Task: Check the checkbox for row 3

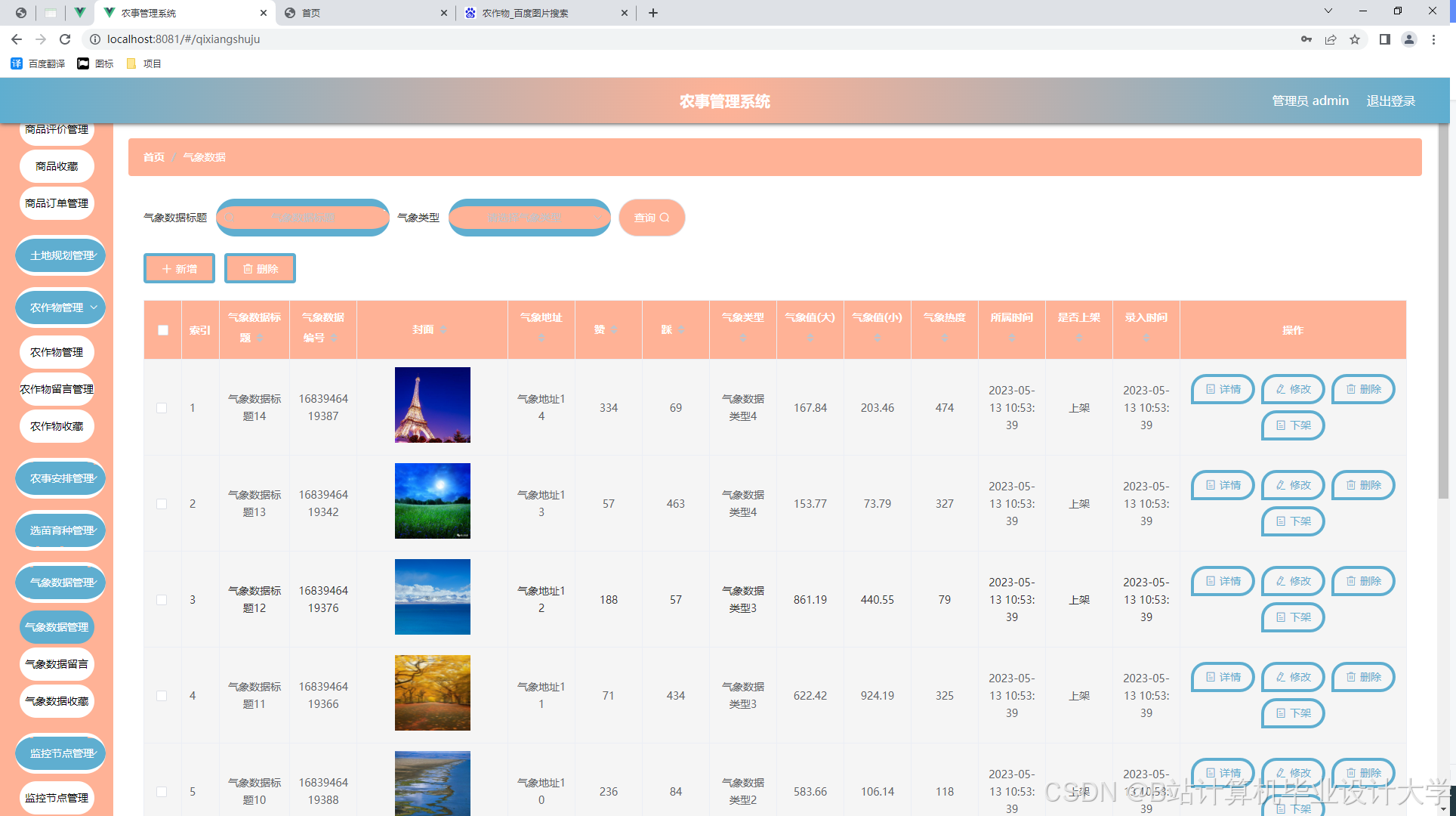Action: point(162,600)
